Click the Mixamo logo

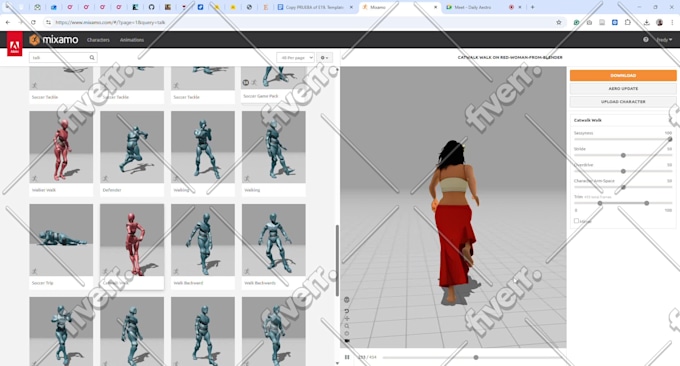click(54, 40)
